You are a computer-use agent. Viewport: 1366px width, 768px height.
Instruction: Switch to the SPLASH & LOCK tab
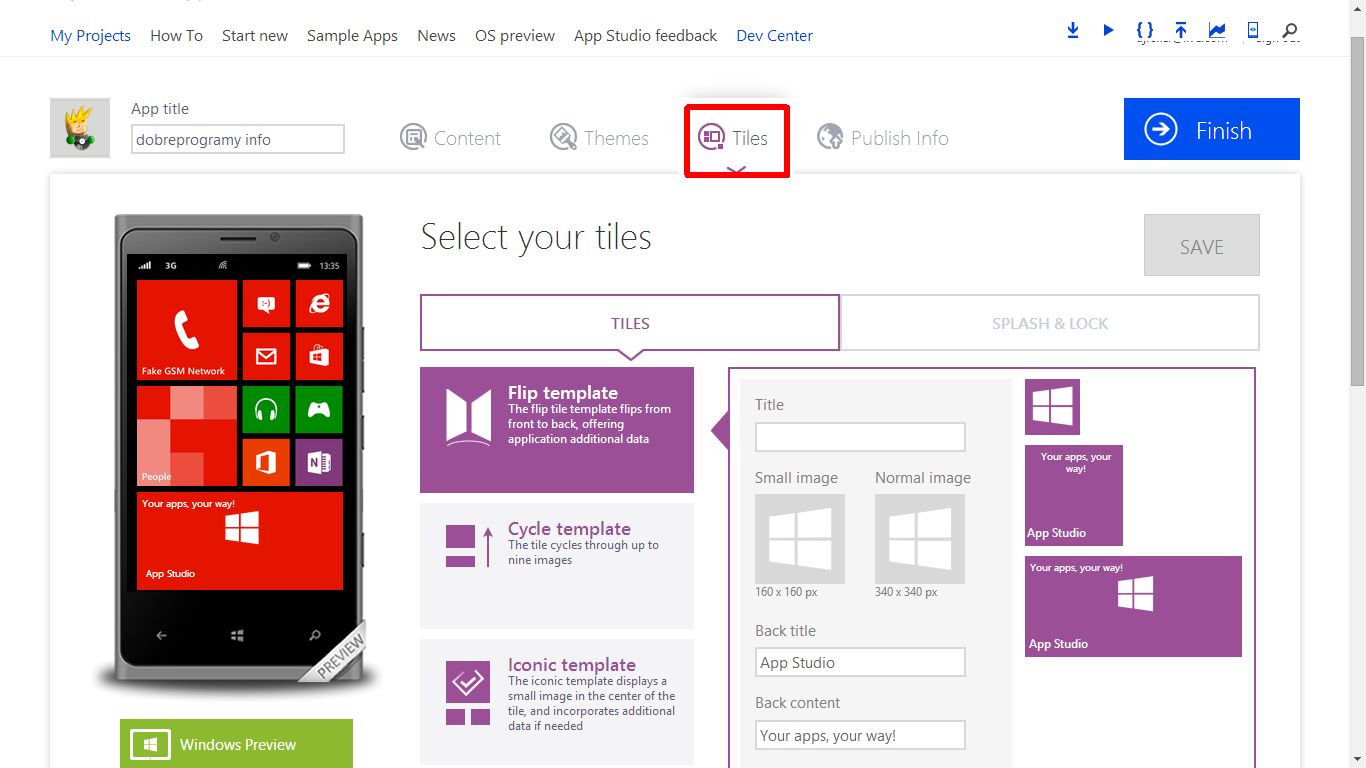1050,323
